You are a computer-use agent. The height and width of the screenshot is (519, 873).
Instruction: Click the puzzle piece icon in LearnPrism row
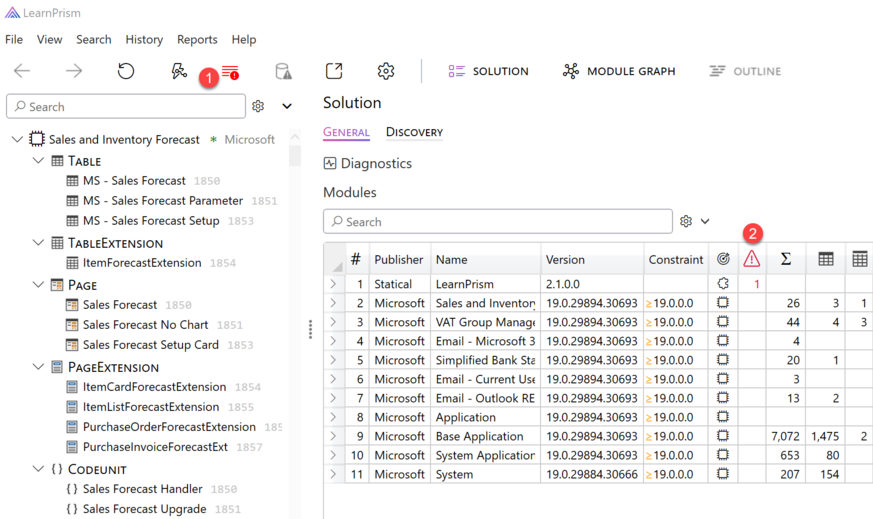tap(723, 284)
